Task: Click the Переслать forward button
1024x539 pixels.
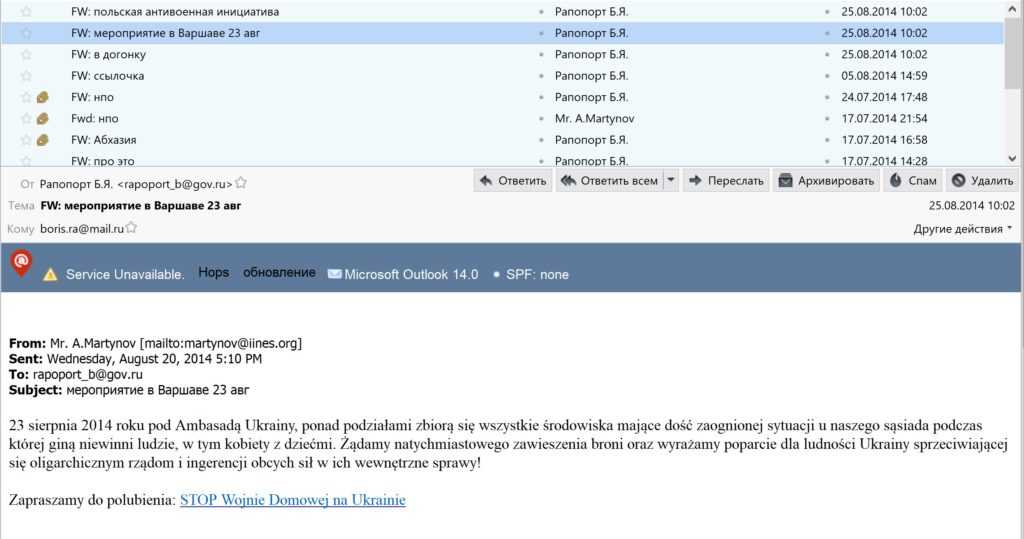Action: [726, 181]
